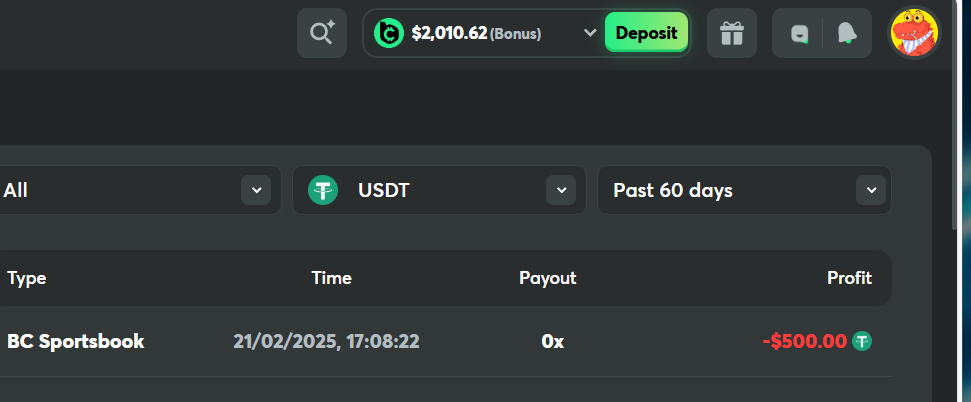This screenshot has width=971, height=402.
Task: Click the Profit column header
Action: (x=849, y=278)
